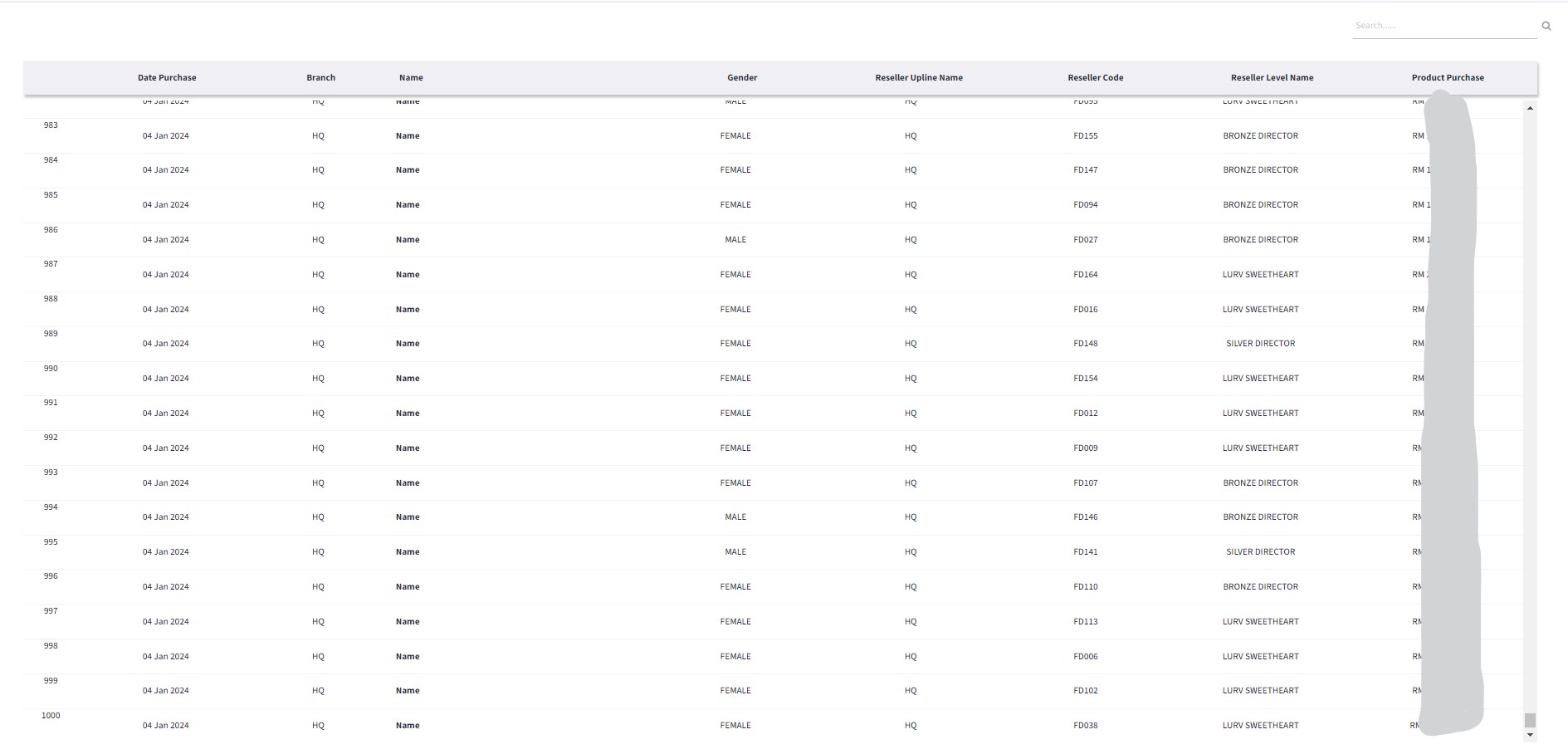The width and height of the screenshot is (1568, 754).
Task: Click row number 995
Action: coord(51,541)
